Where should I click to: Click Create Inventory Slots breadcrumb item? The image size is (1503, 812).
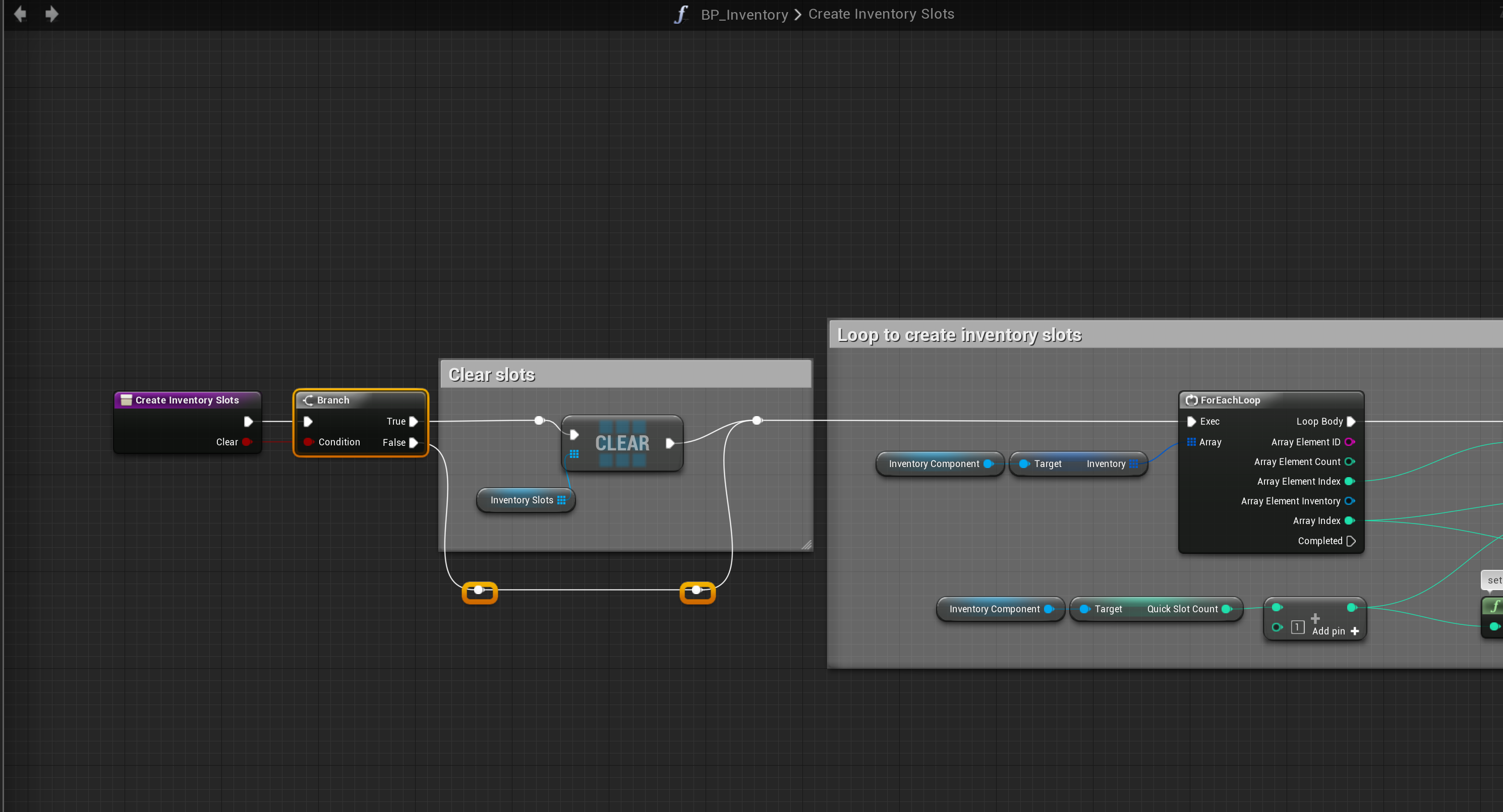tap(881, 14)
